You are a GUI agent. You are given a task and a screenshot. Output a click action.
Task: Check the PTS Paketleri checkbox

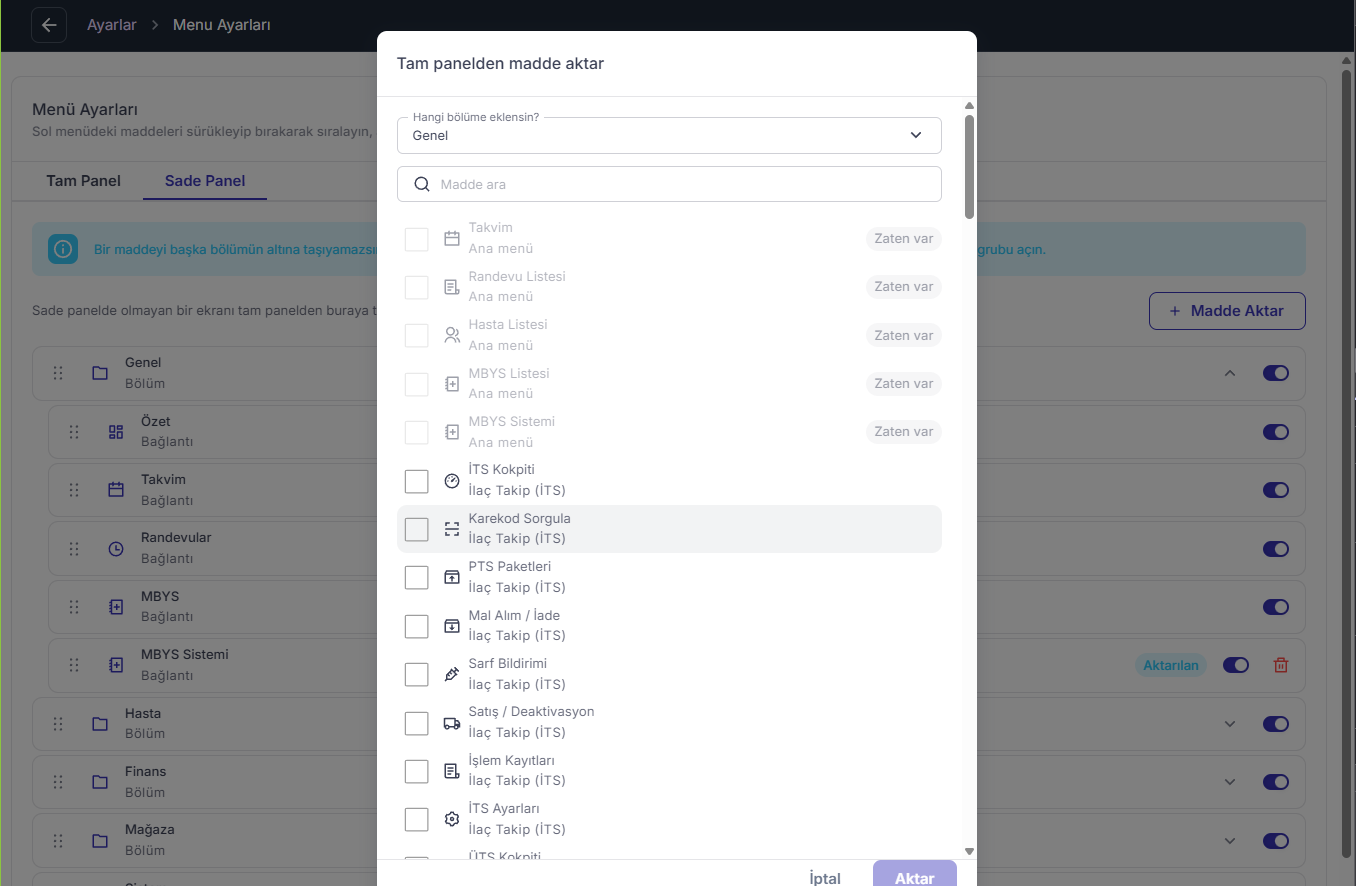pos(417,578)
